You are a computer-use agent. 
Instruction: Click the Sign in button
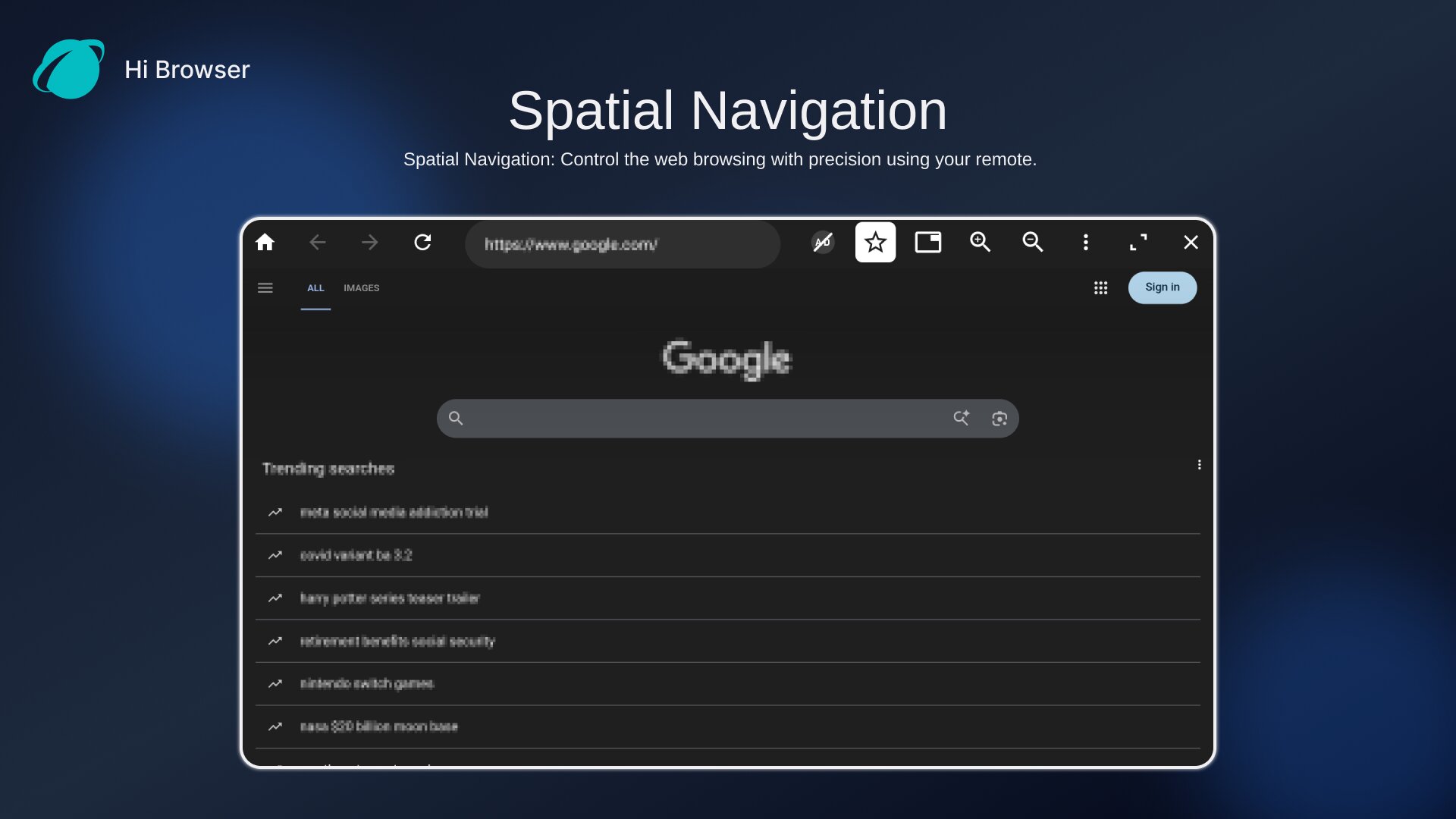[1162, 287]
